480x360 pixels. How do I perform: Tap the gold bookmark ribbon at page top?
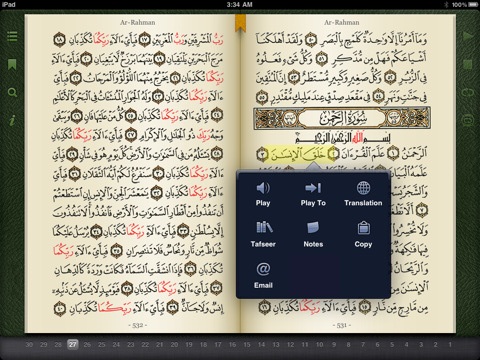pos(240,23)
